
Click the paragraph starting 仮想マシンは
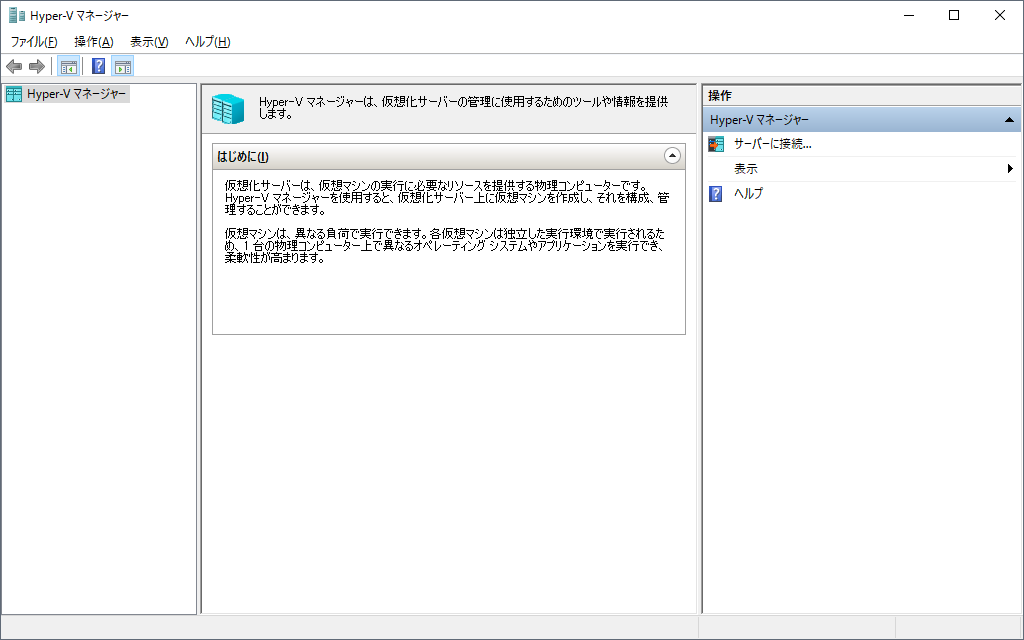445,246
